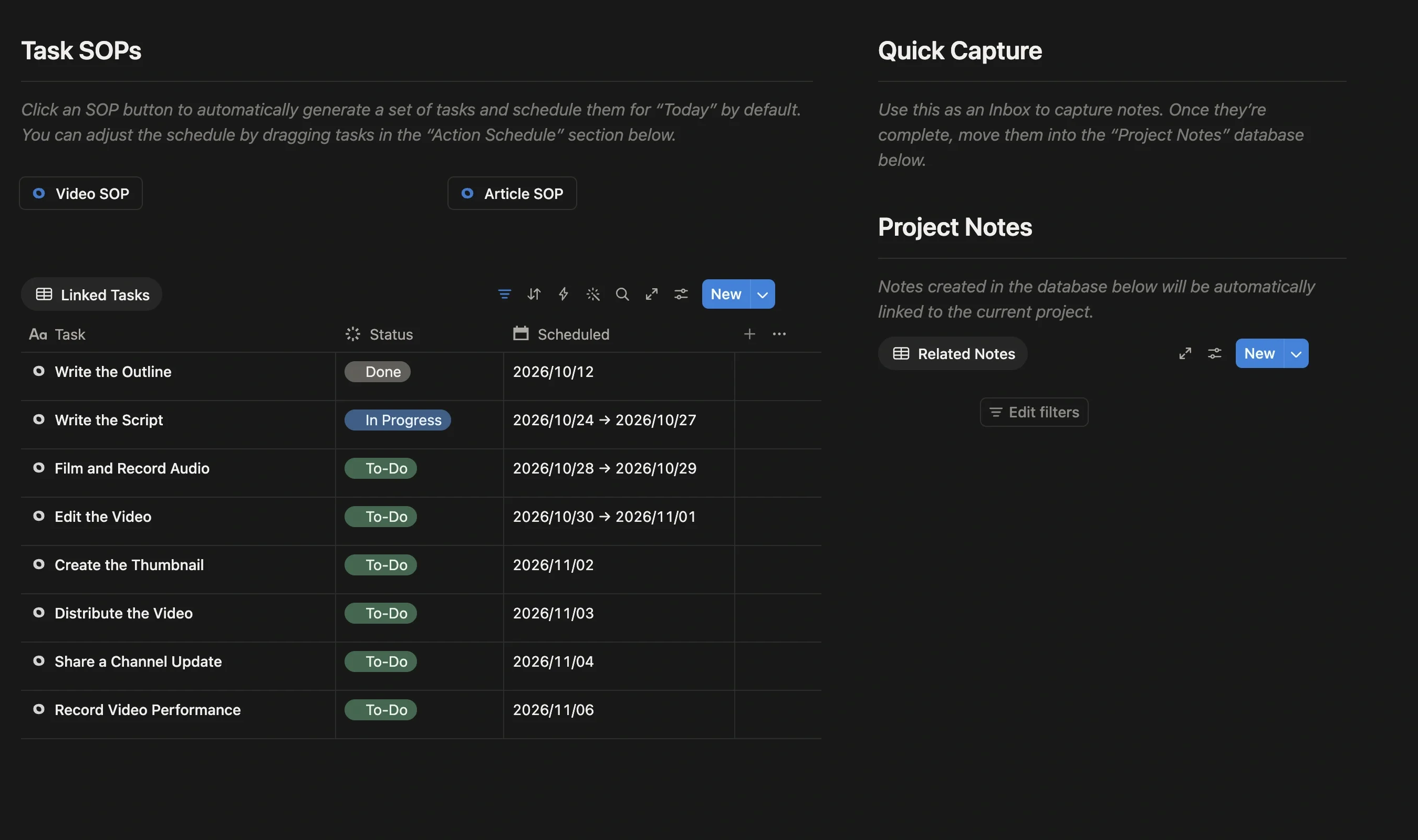
Task: Open view settings for Linked Tasks
Action: coord(681,295)
